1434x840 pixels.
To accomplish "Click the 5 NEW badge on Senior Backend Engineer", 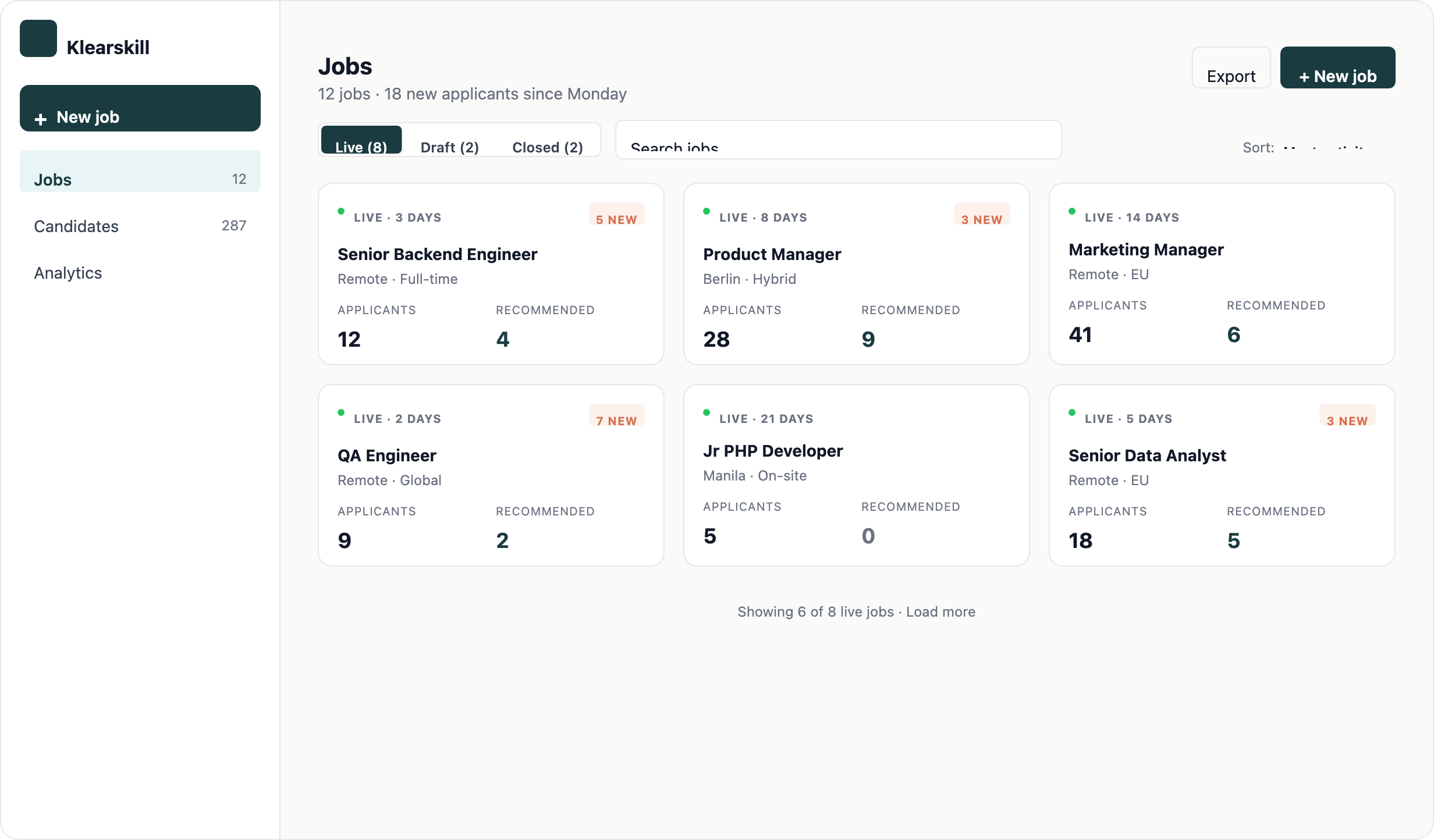I will (617, 214).
